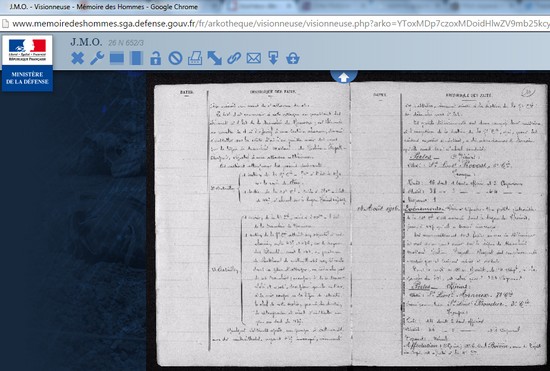This screenshot has height=371, width=550.
Task: Click the left page of the journal
Action: pyautogui.click(x=253, y=224)
